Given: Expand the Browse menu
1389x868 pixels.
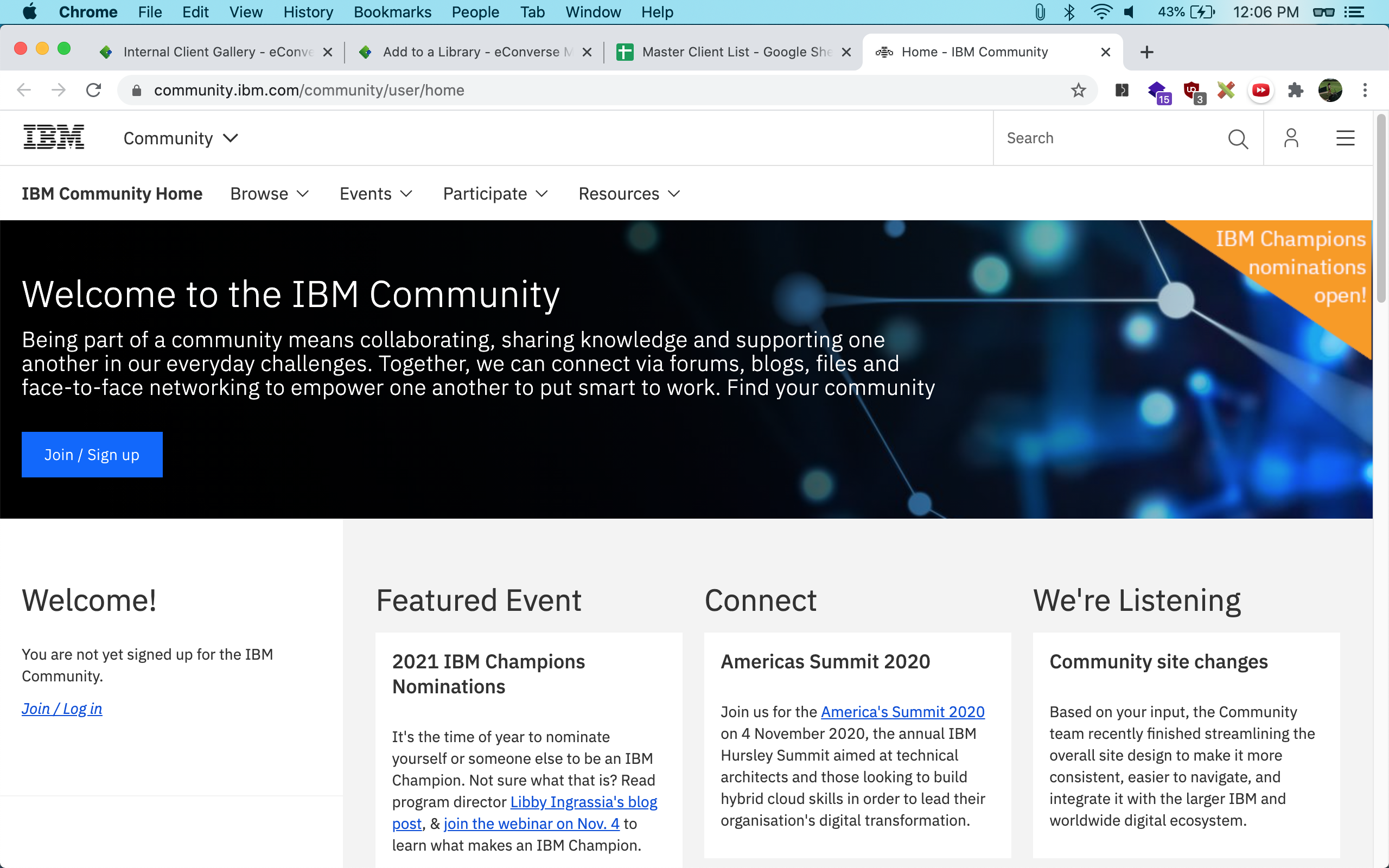Looking at the screenshot, I should (269, 194).
